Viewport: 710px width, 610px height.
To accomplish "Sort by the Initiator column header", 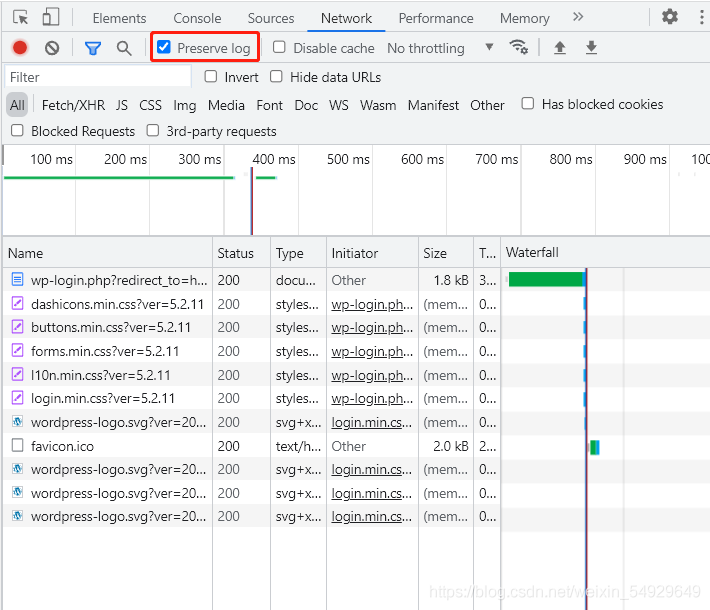I will click(x=372, y=253).
